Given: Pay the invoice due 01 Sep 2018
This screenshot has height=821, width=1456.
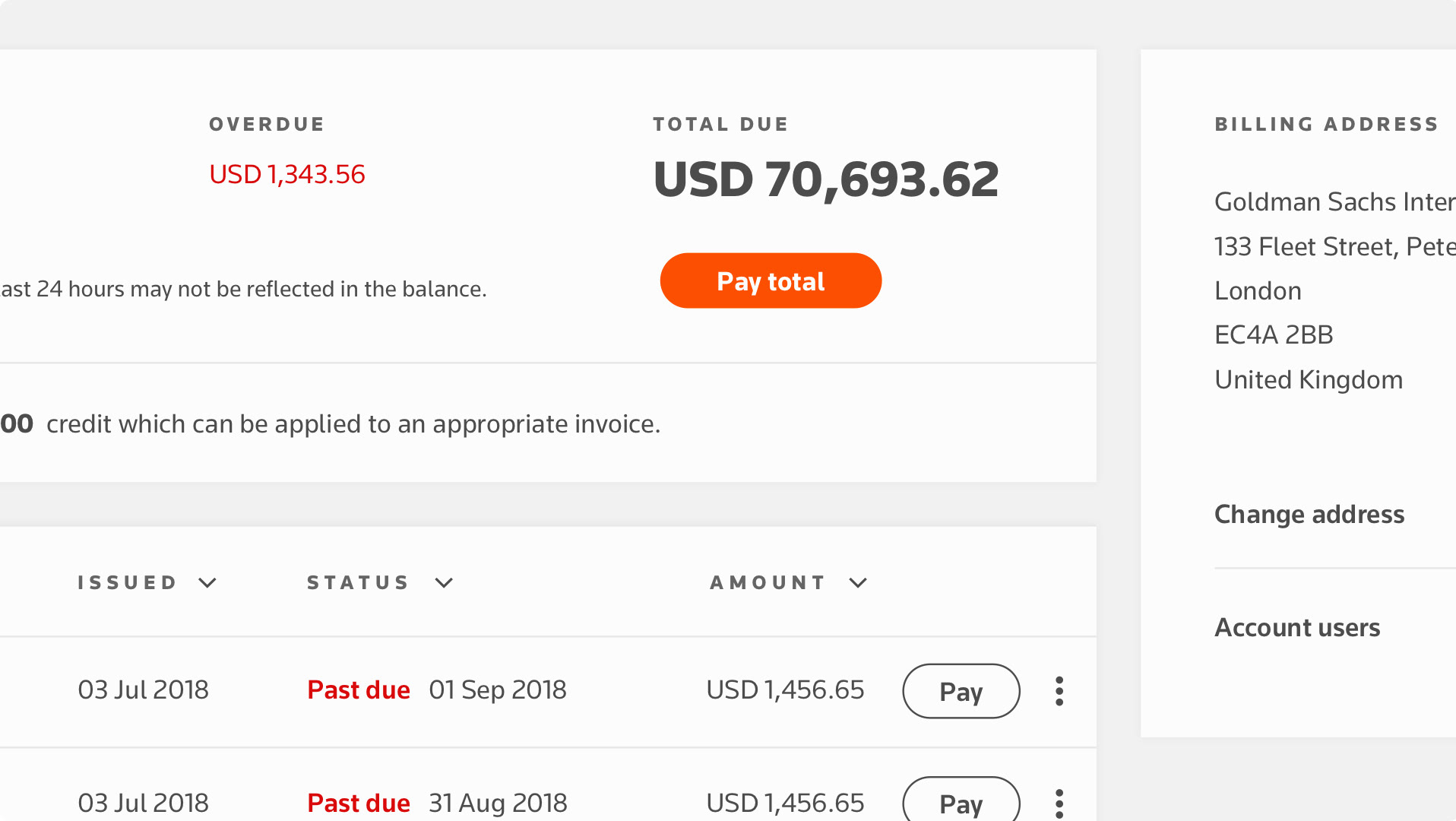Looking at the screenshot, I should pyautogui.click(x=961, y=691).
